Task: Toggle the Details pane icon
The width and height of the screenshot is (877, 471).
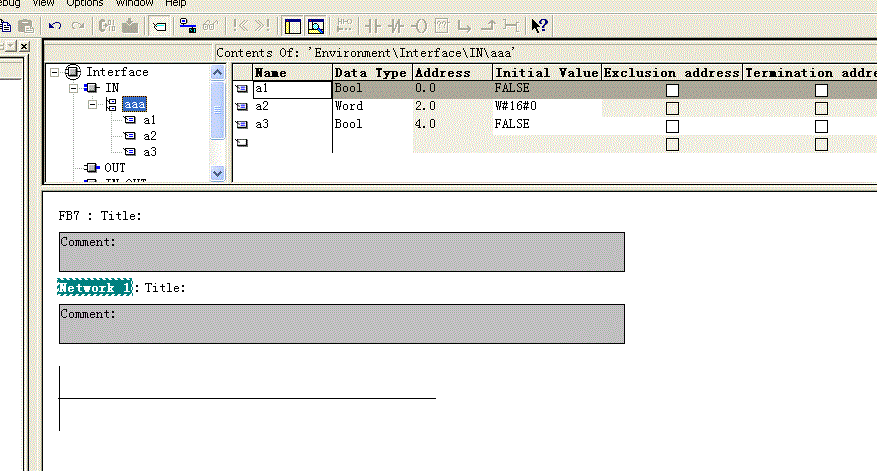Action: 316,26
